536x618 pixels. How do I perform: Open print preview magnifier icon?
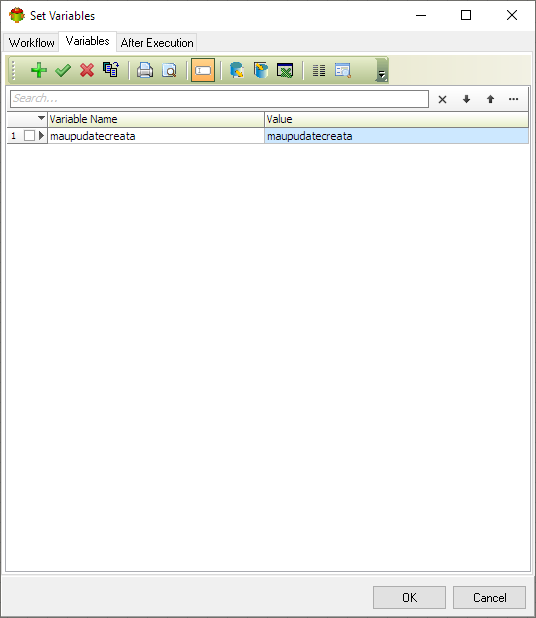[169, 70]
